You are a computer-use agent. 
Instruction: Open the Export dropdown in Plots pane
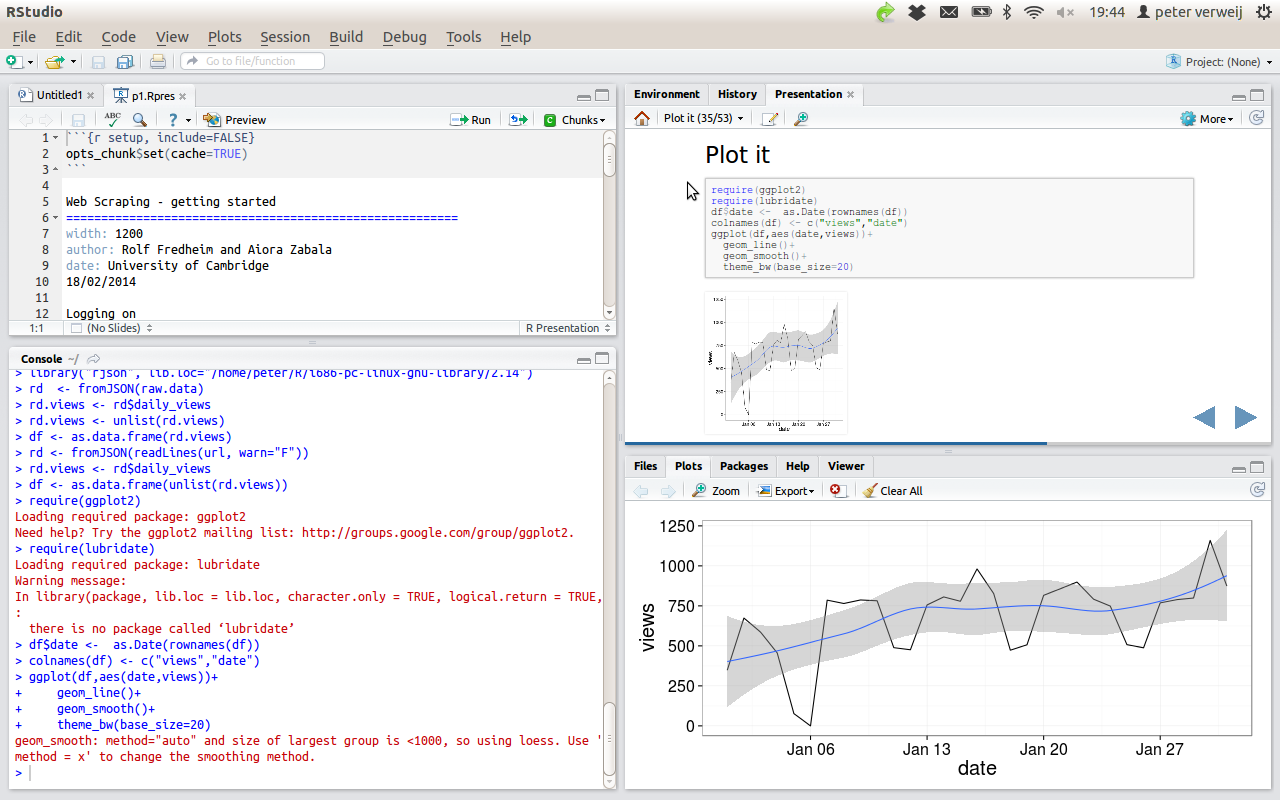coord(786,491)
